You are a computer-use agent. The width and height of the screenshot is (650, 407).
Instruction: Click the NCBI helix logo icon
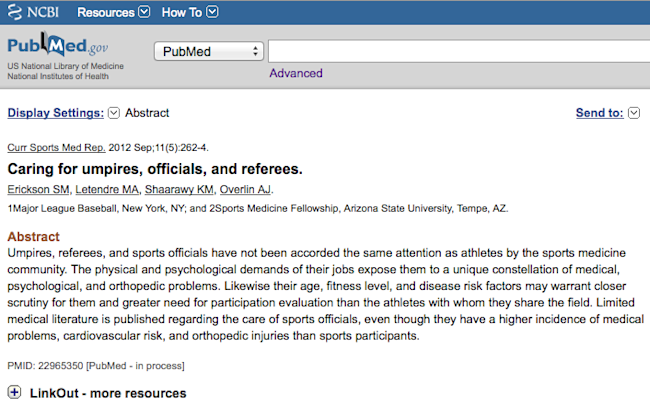pyautogui.click(x=15, y=12)
